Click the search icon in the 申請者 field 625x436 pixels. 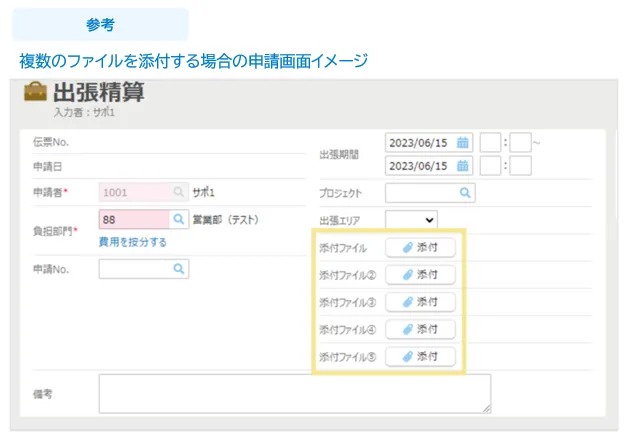(179, 192)
